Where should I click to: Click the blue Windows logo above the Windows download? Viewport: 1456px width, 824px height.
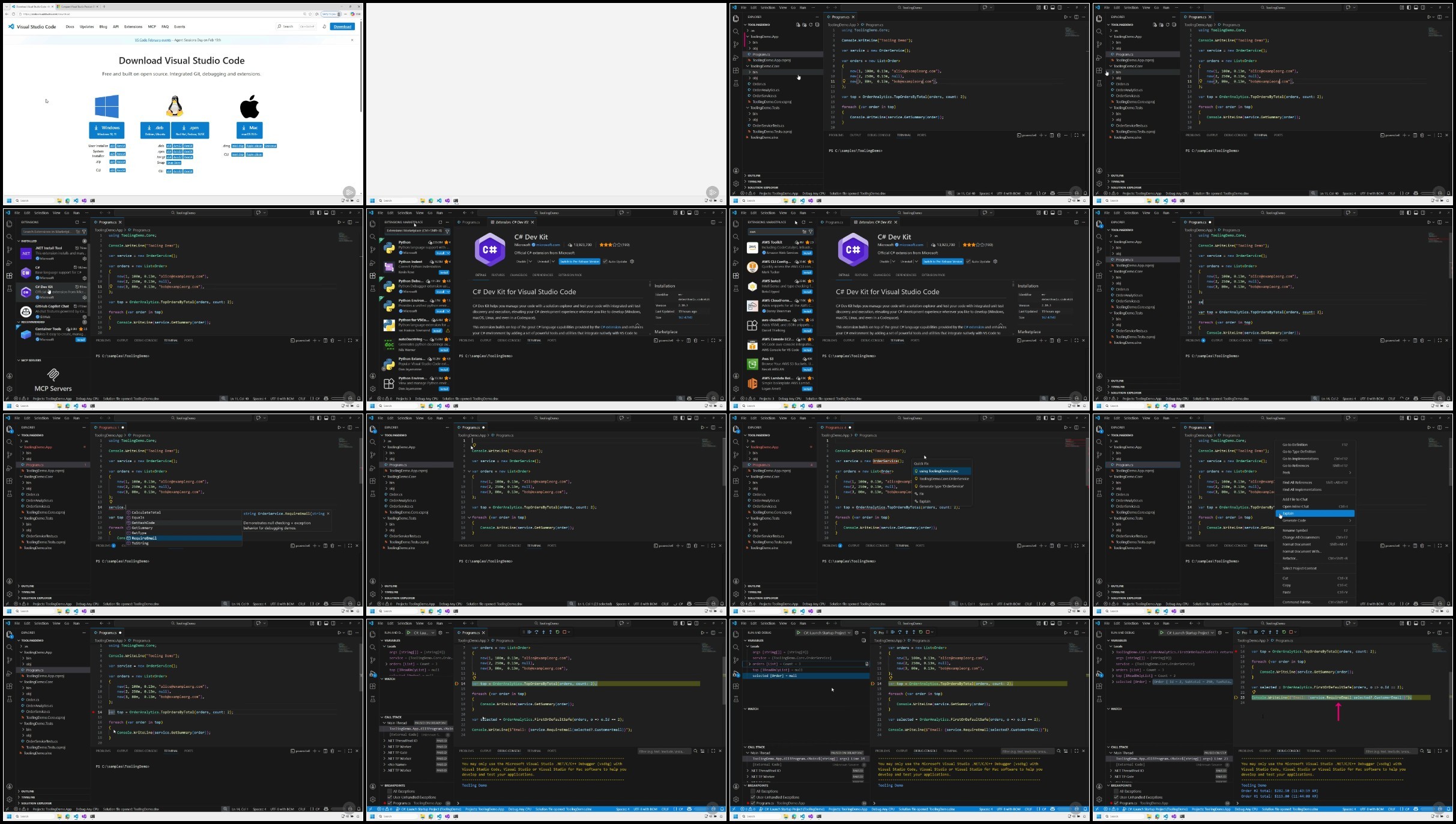tap(107, 107)
